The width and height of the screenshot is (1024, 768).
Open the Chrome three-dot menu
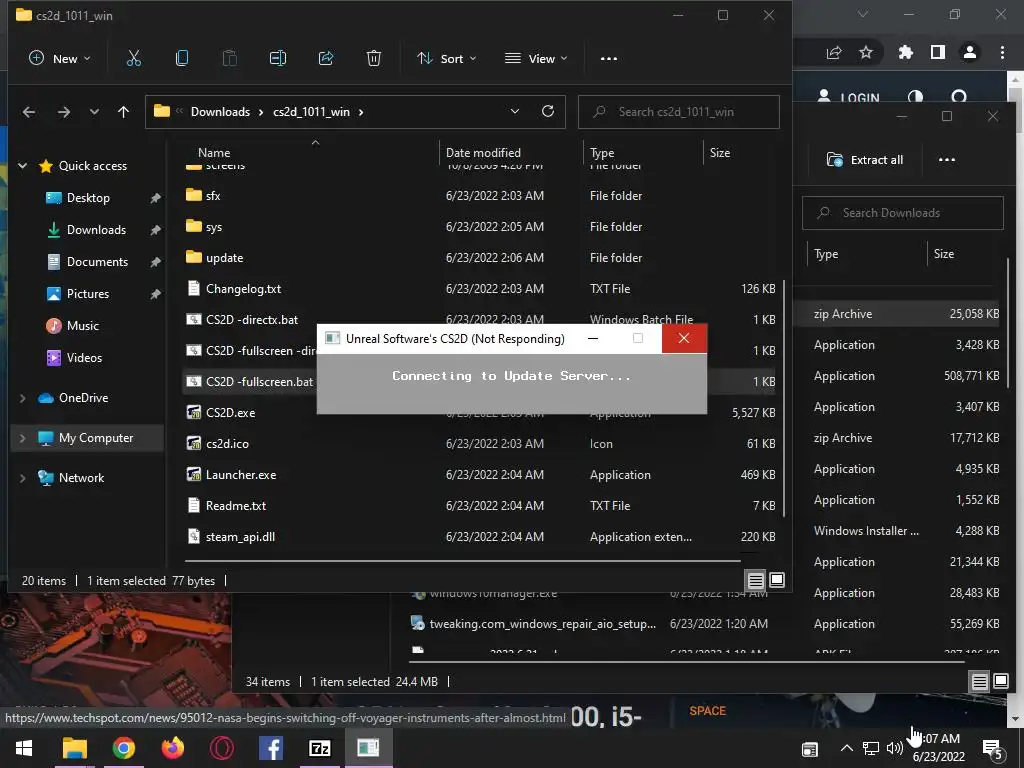1002,52
